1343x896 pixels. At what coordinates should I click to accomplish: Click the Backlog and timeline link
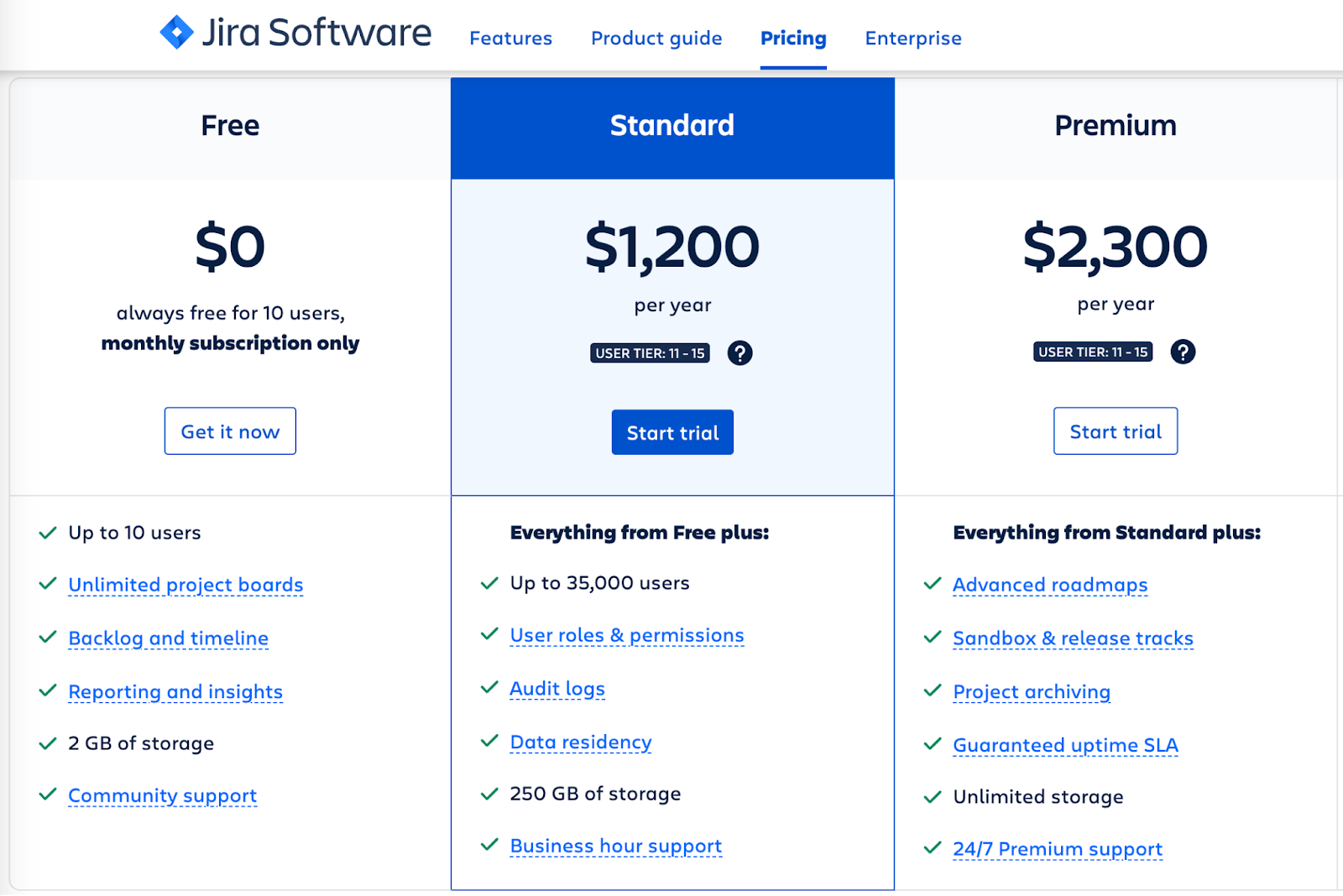pos(168,638)
